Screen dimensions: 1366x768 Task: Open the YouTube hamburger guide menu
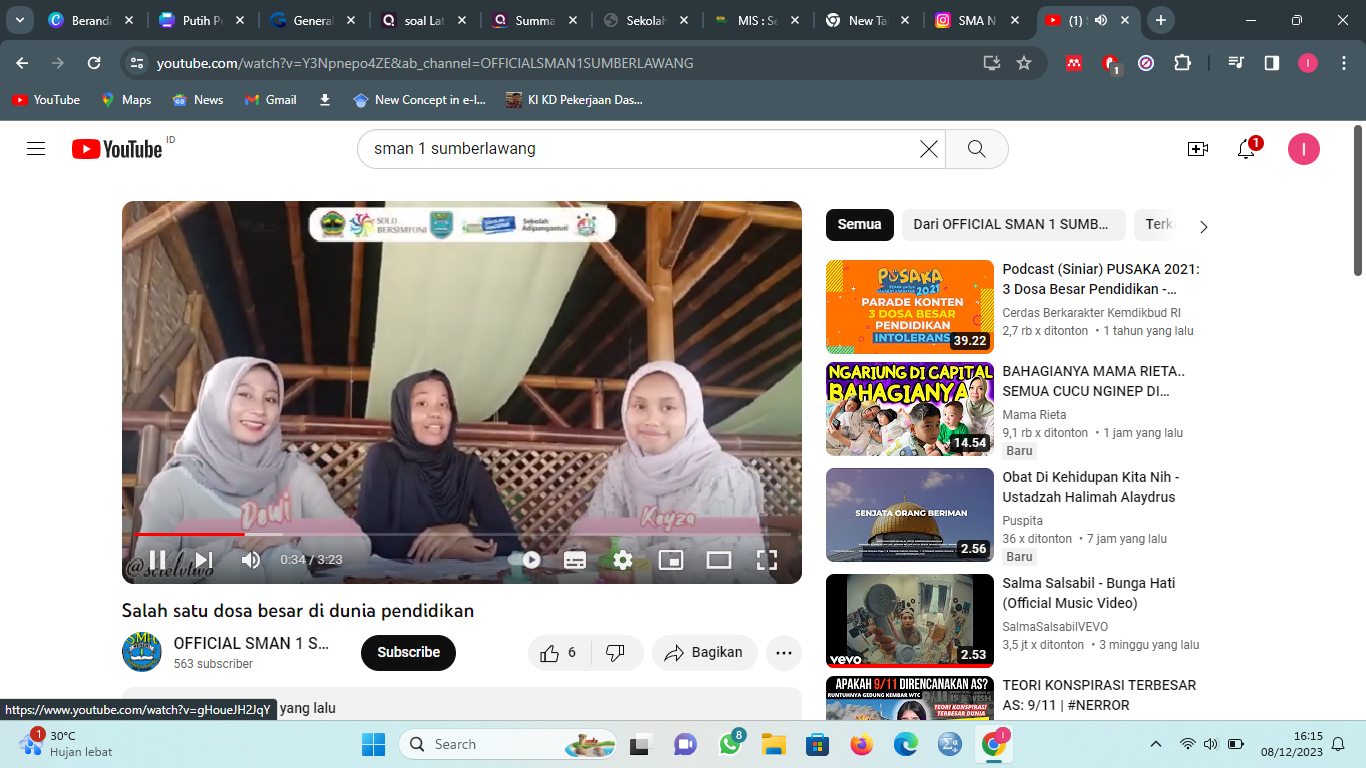tap(36, 149)
